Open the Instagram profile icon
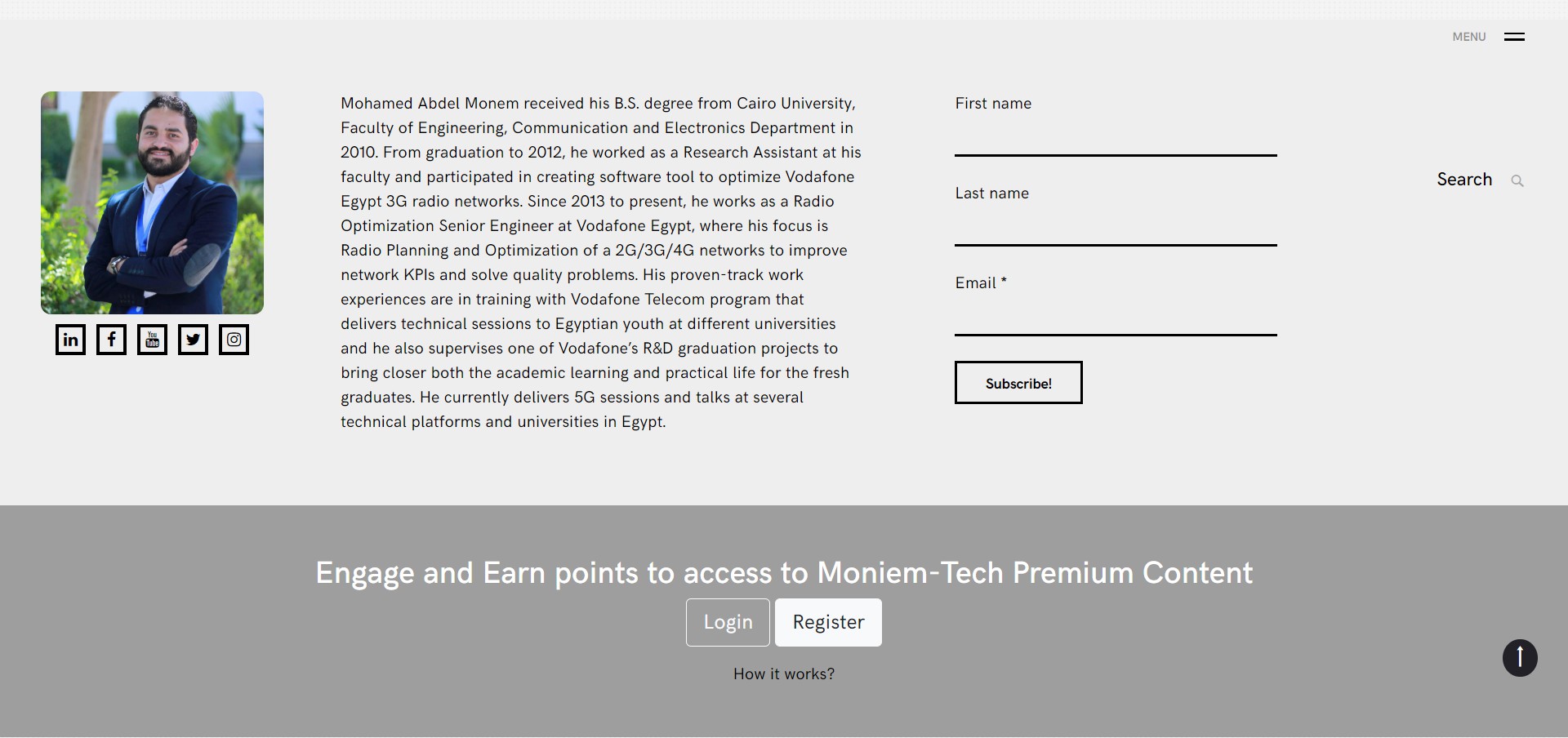Image resolution: width=1568 pixels, height=738 pixels. pos(234,340)
